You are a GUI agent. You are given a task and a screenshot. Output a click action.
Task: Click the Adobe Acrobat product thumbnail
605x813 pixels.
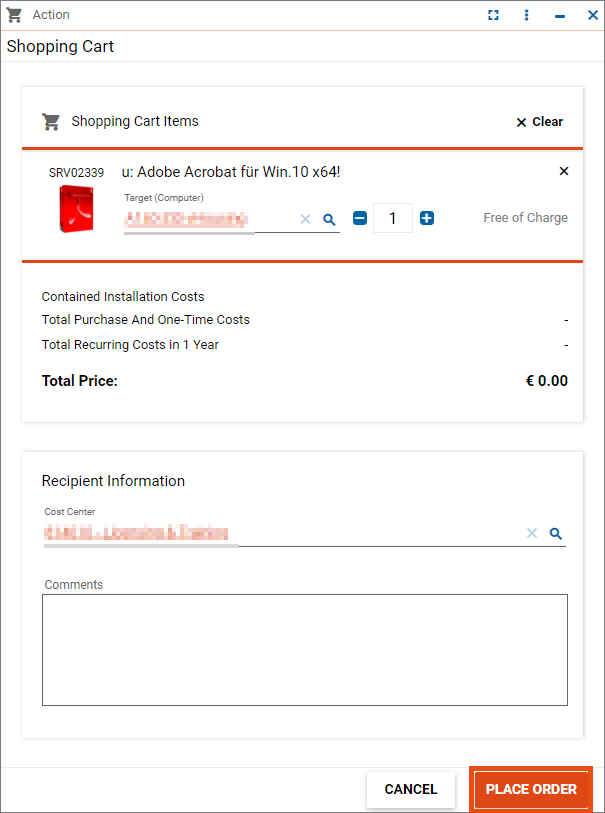click(76, 208)
